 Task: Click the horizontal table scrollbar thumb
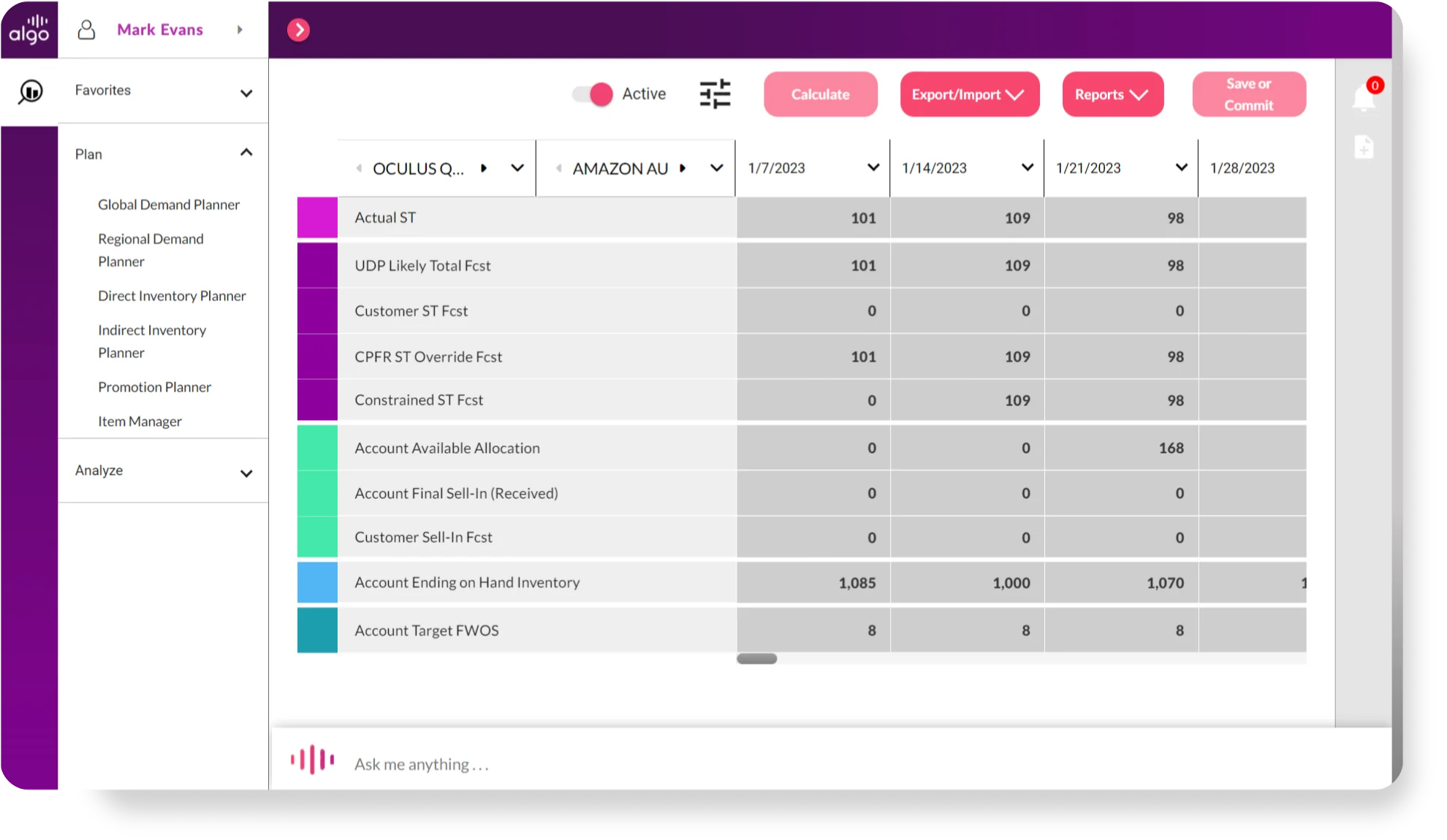(756, 659)
